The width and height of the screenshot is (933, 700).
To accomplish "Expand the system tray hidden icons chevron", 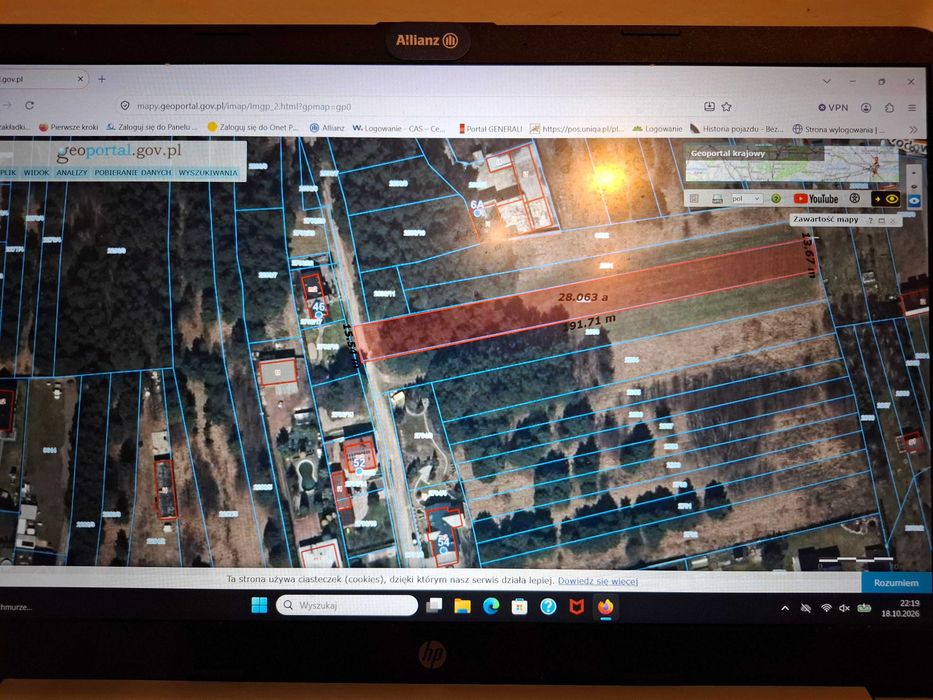I will coord(785,608).
